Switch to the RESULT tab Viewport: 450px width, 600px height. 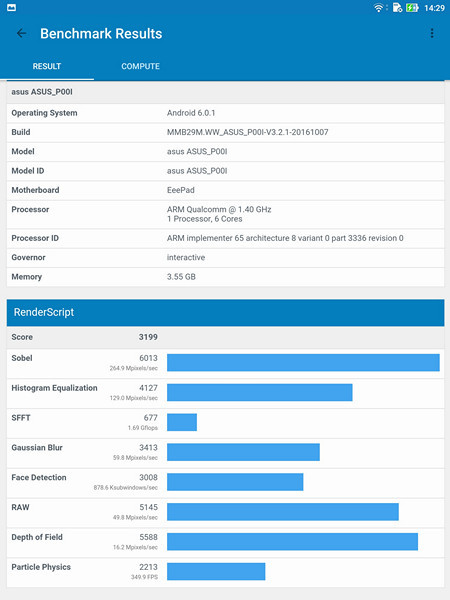(x=47, y=66)
